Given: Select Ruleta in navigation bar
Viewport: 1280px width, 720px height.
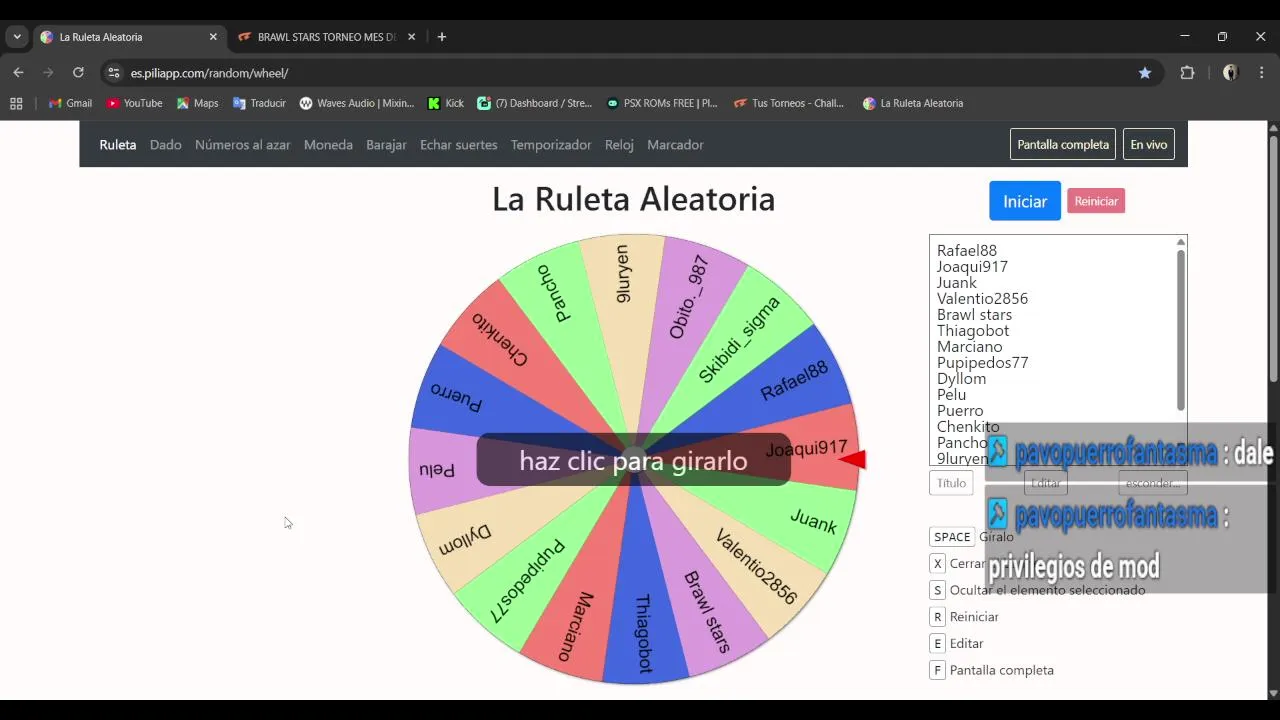Looking at the screenshot, I should [118, 145].
